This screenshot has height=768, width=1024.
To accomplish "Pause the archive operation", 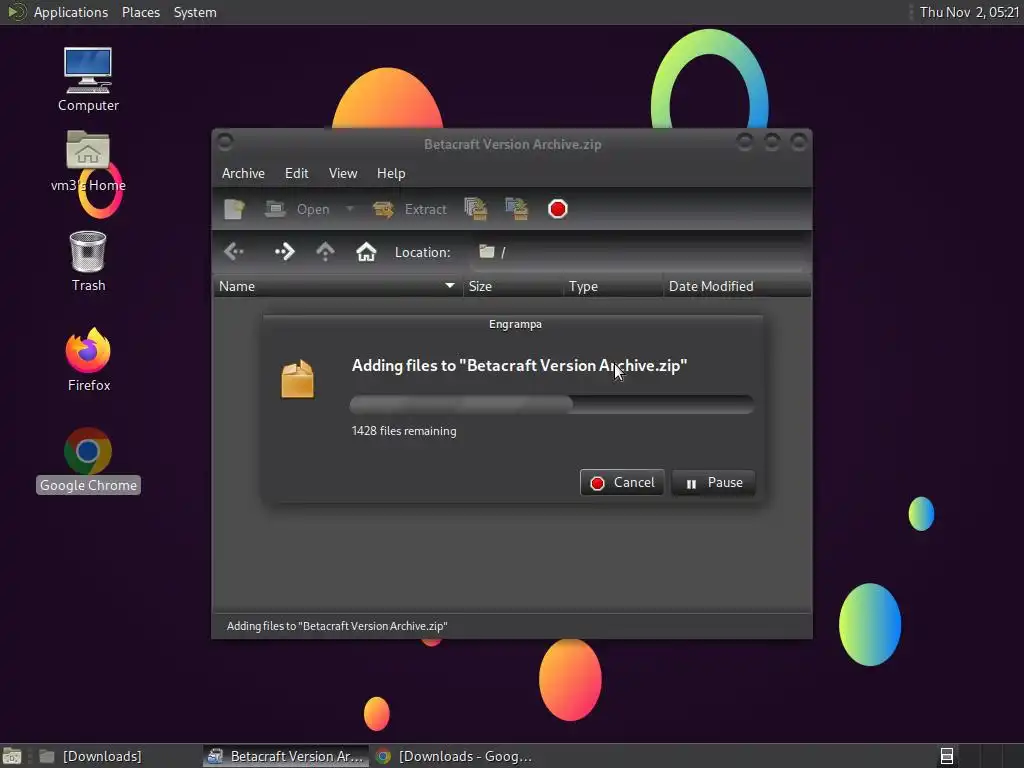I will [713, 483].
